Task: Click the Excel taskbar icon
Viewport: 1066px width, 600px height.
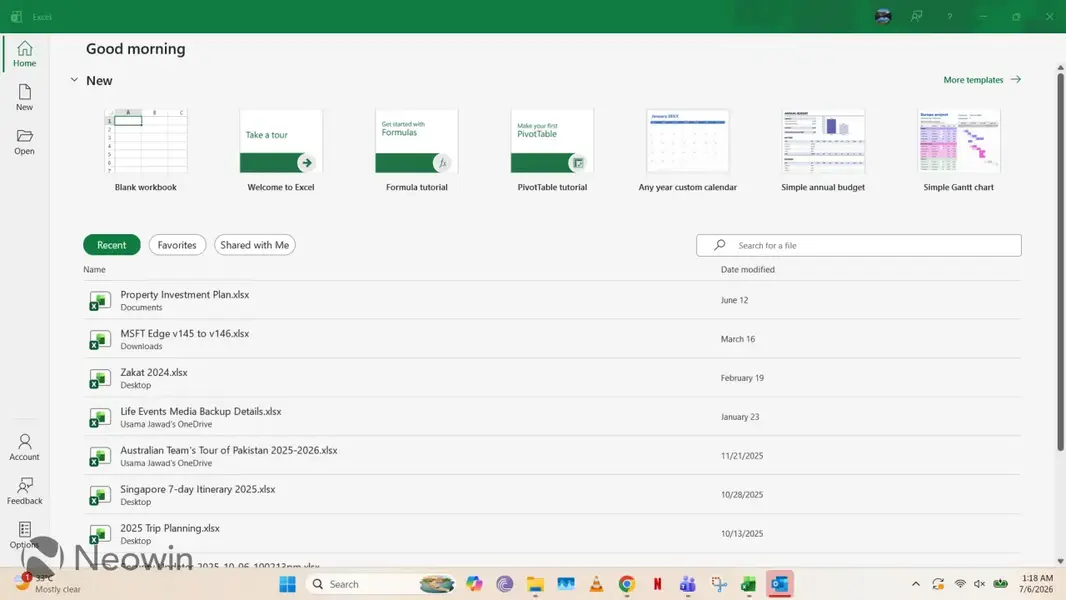Action: tap(749, 584)
